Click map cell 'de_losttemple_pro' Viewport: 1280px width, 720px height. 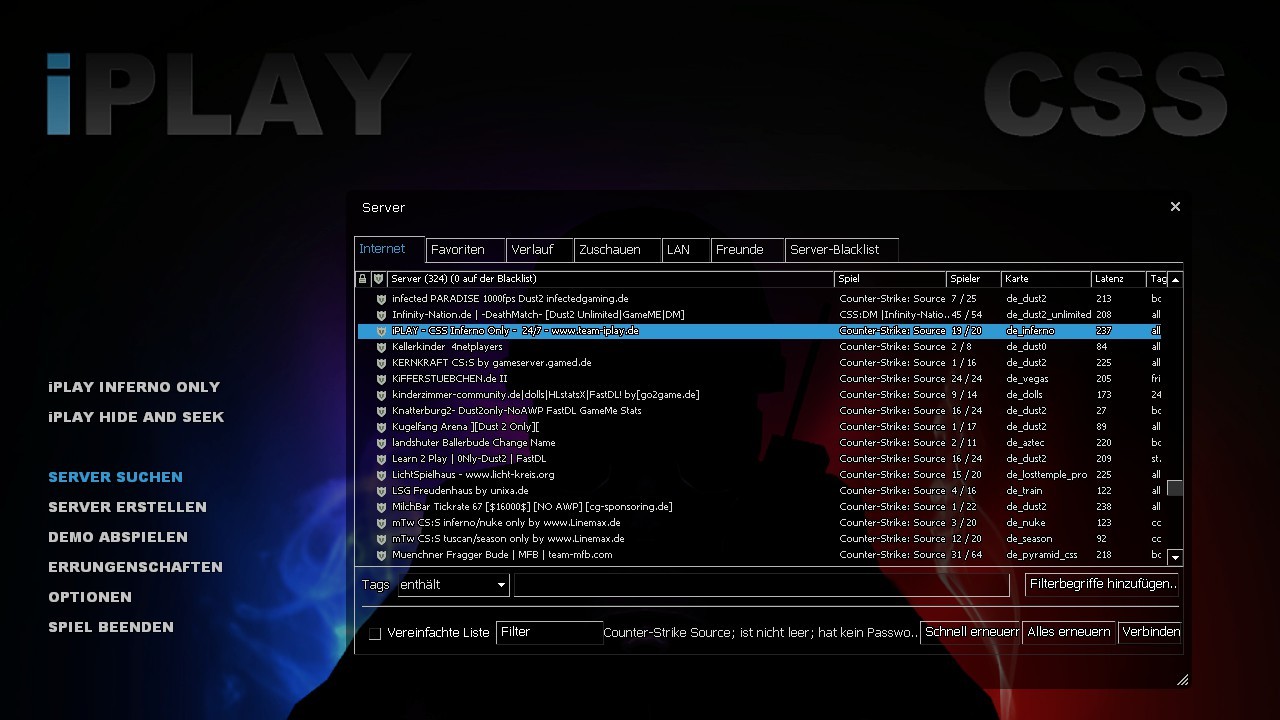[1046, 475]
